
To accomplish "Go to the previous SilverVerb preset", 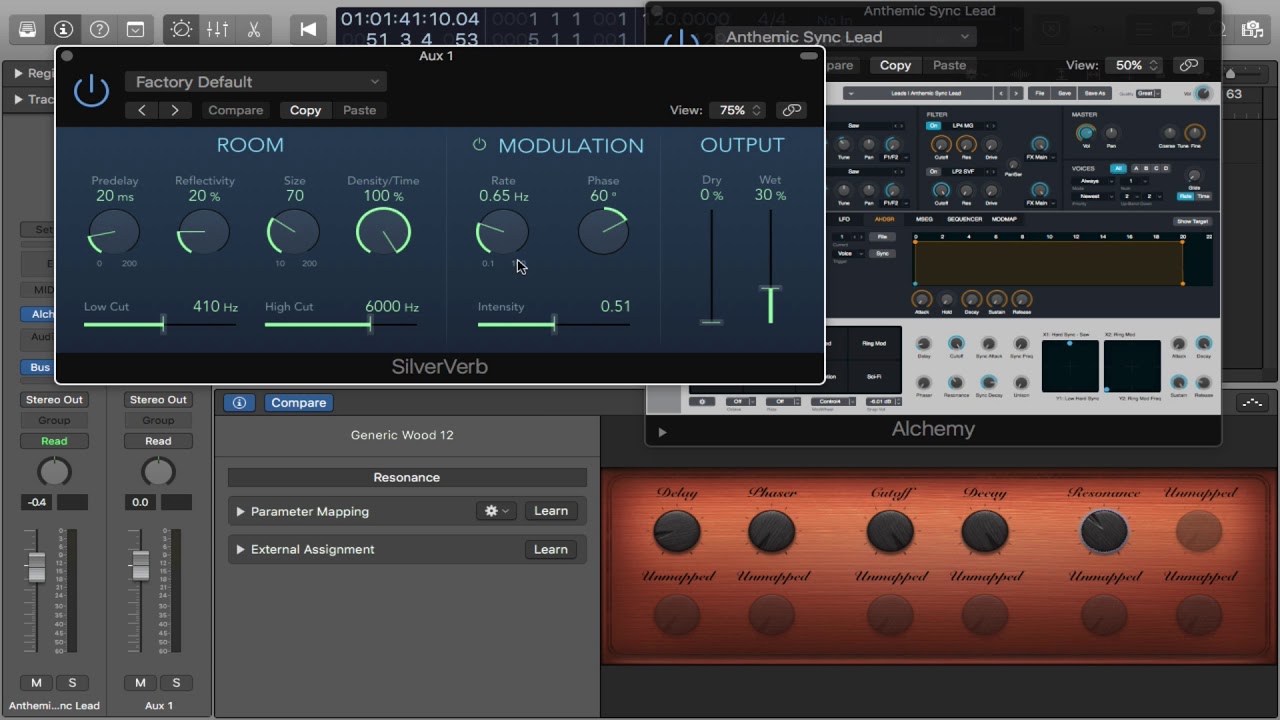I will tap(142, 110).
